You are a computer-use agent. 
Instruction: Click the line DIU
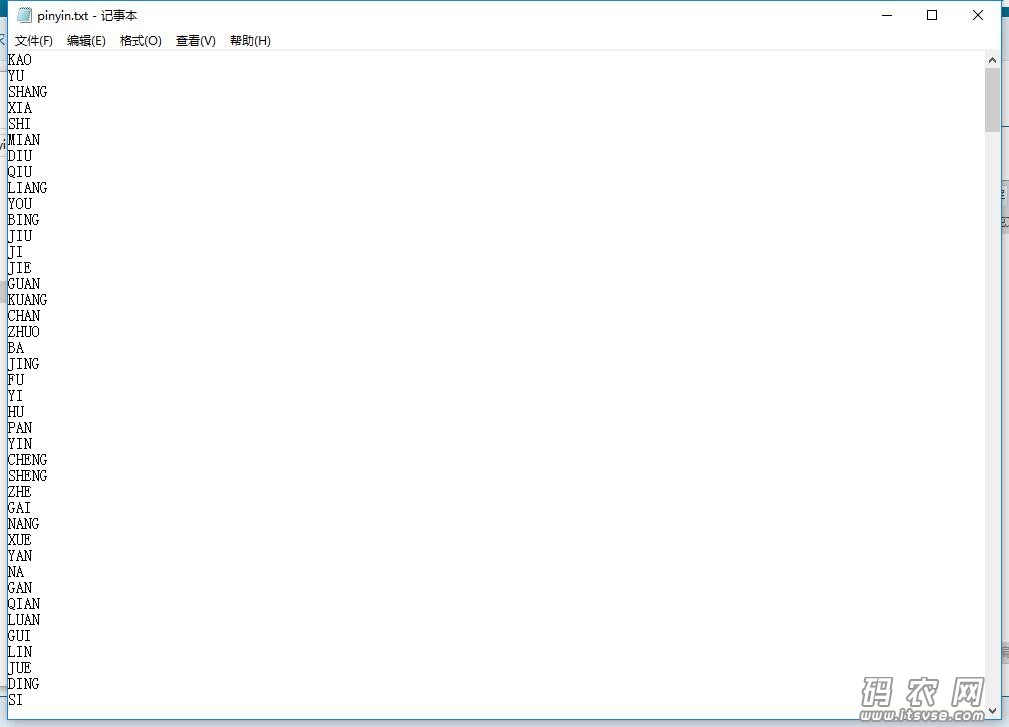click(x=19, y=156)
